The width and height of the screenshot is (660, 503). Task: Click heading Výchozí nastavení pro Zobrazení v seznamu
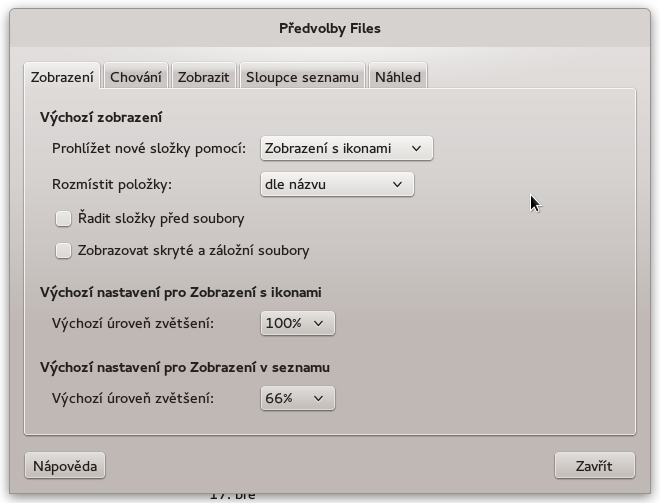(x=185, y=367)
